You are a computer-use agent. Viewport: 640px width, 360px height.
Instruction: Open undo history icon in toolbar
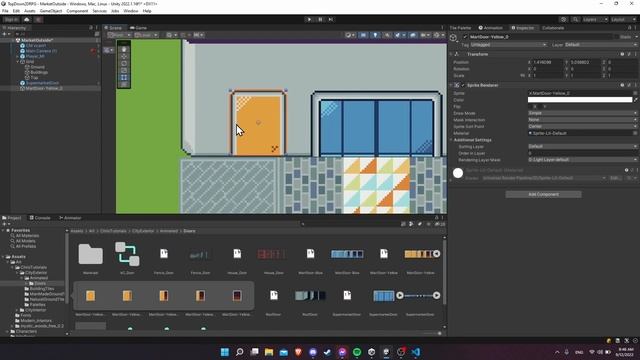(x=563, y=20)
